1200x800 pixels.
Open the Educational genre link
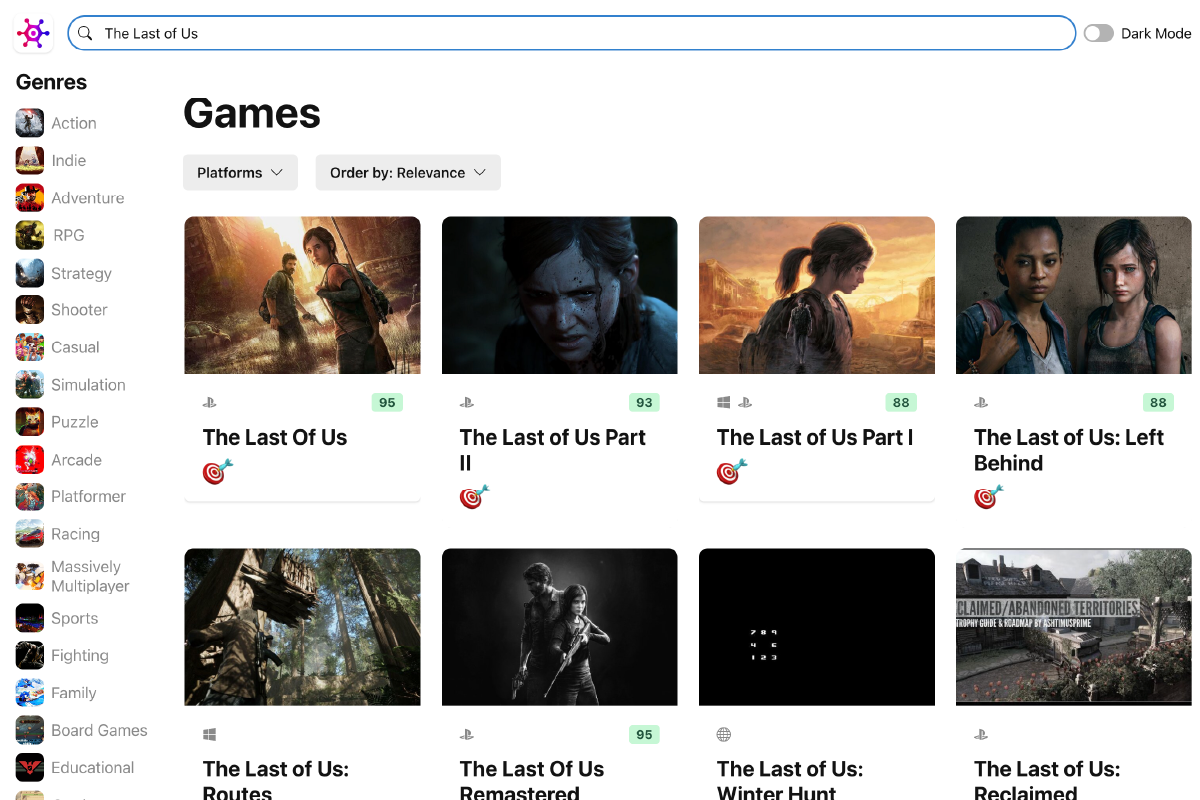93,768
